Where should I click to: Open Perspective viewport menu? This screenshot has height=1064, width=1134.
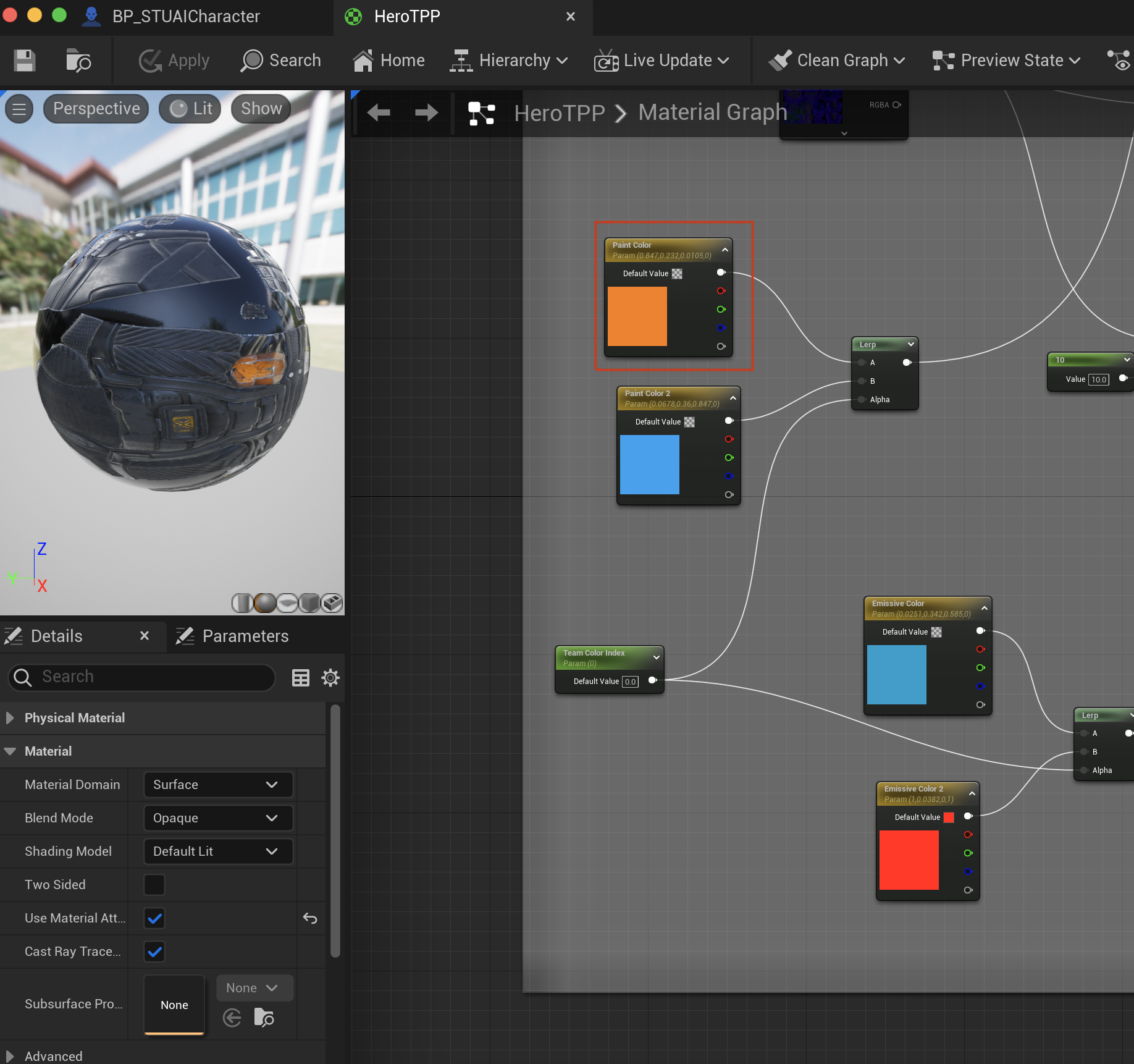(96, 109)
